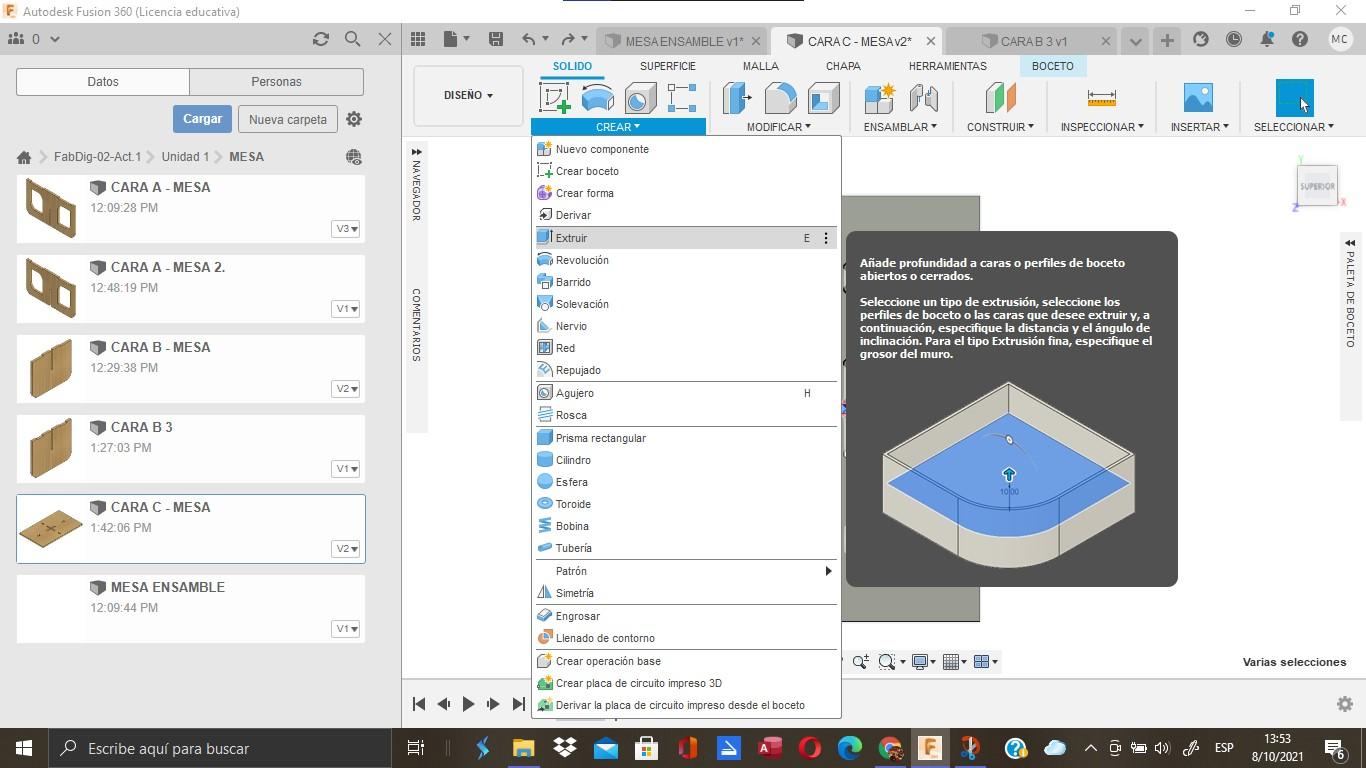Viewport: 1366px width, 768px height.
Task: Switch to the MESA ENSAMBLE v1 document tab
Action: pyautogui.click(x=684, y=41)
